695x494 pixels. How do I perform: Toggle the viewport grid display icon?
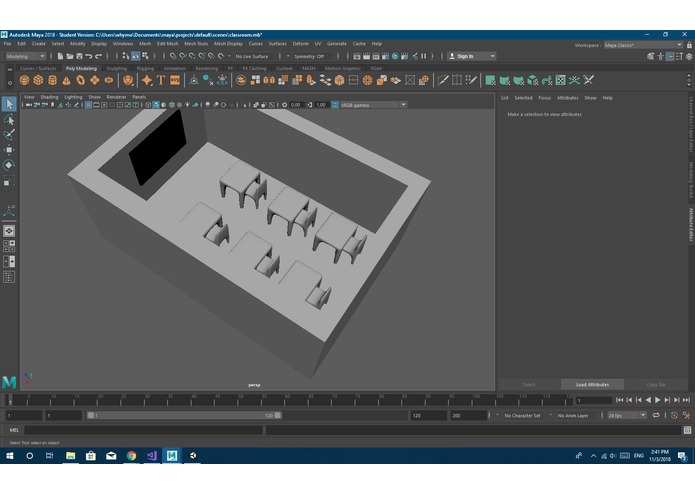88,105
